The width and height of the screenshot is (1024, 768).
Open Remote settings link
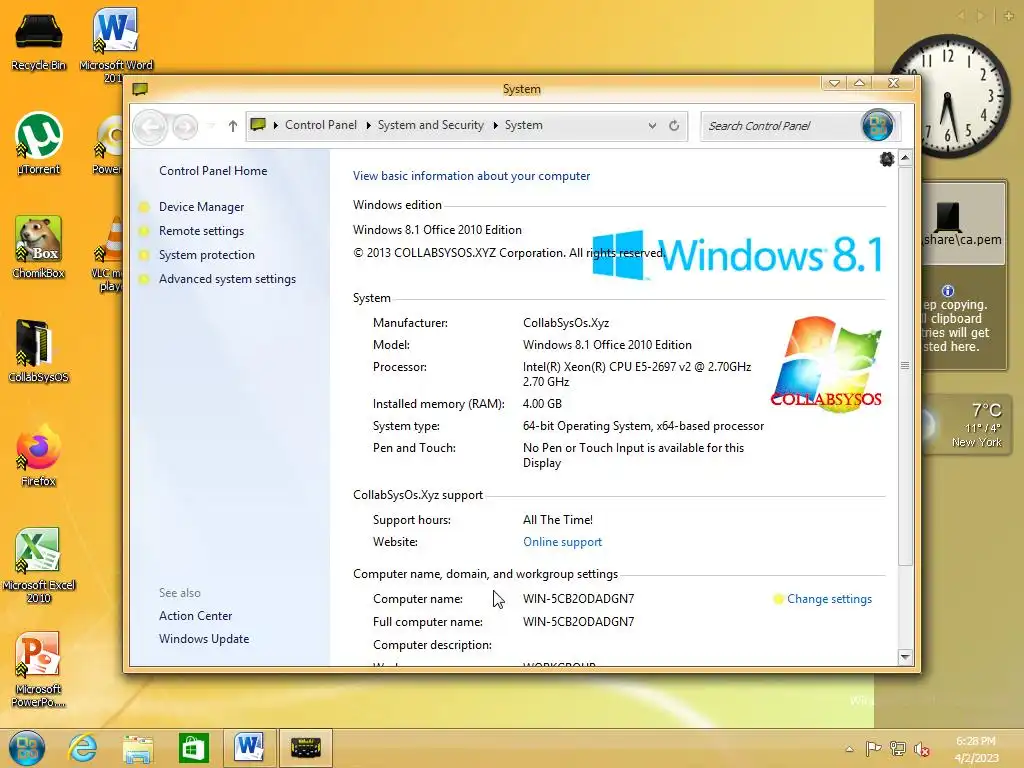[x=201, y=231]
